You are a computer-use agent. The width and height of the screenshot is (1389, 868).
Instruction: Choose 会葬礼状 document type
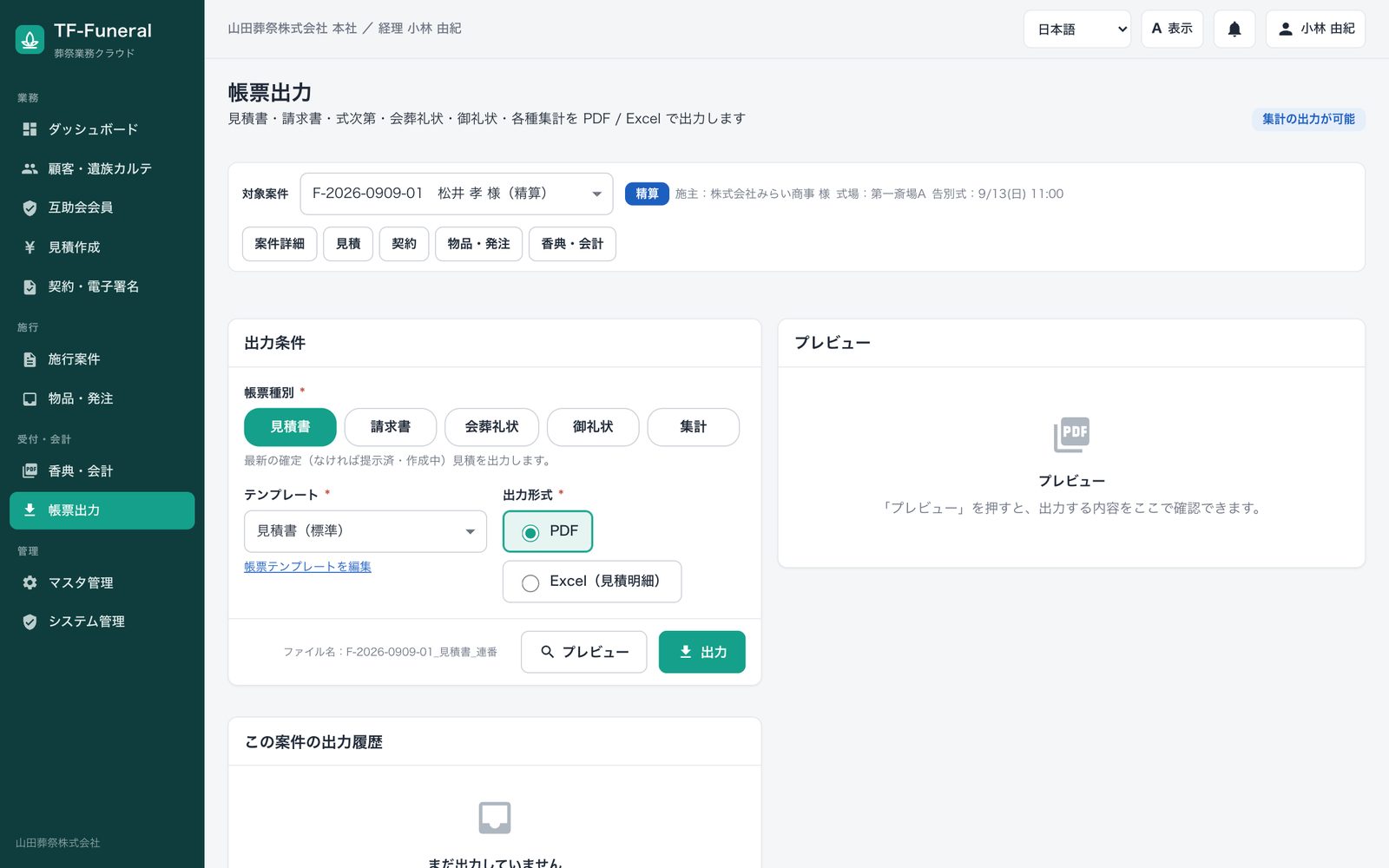(x=491, y=427)
